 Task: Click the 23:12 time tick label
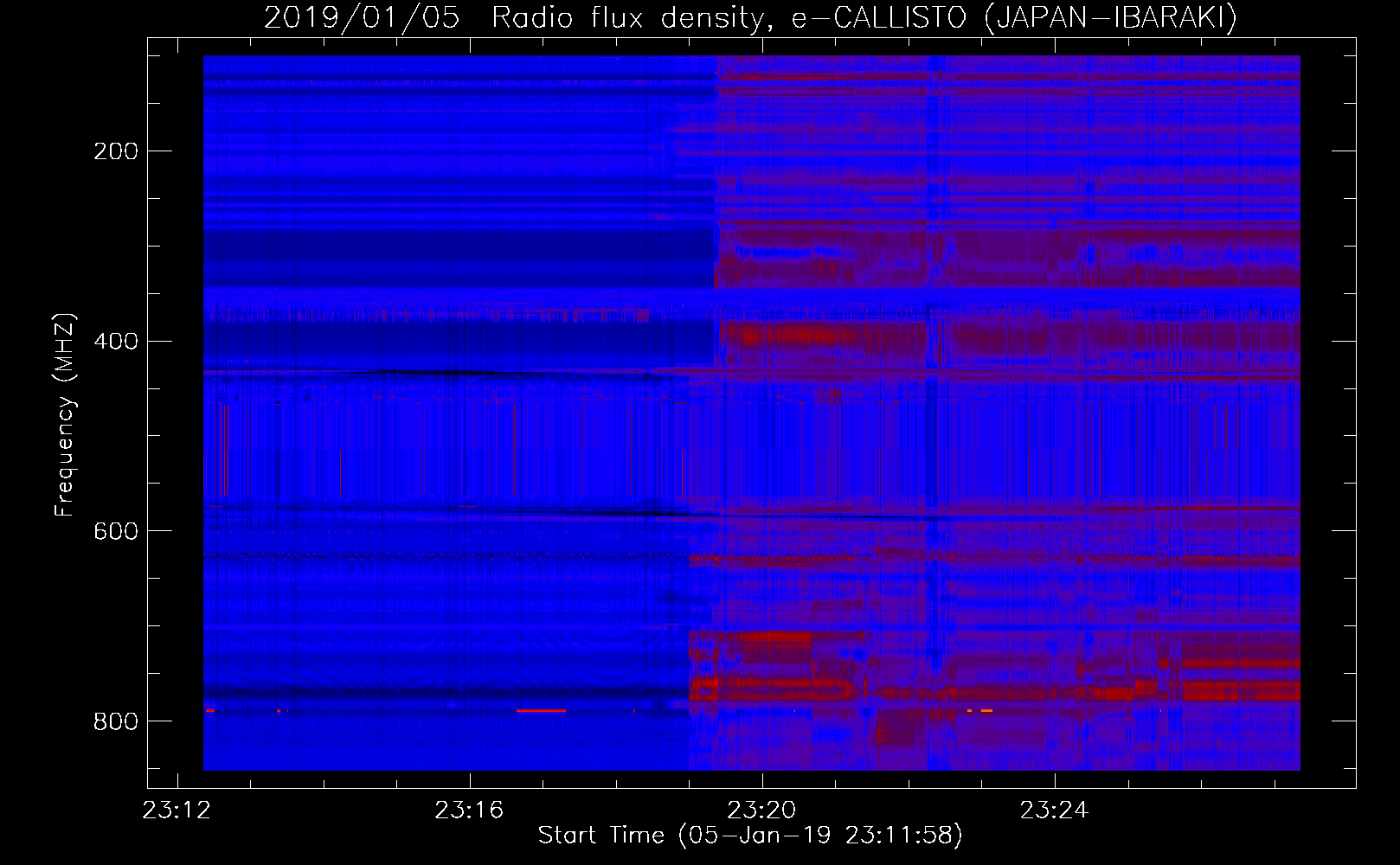point(177,811)
